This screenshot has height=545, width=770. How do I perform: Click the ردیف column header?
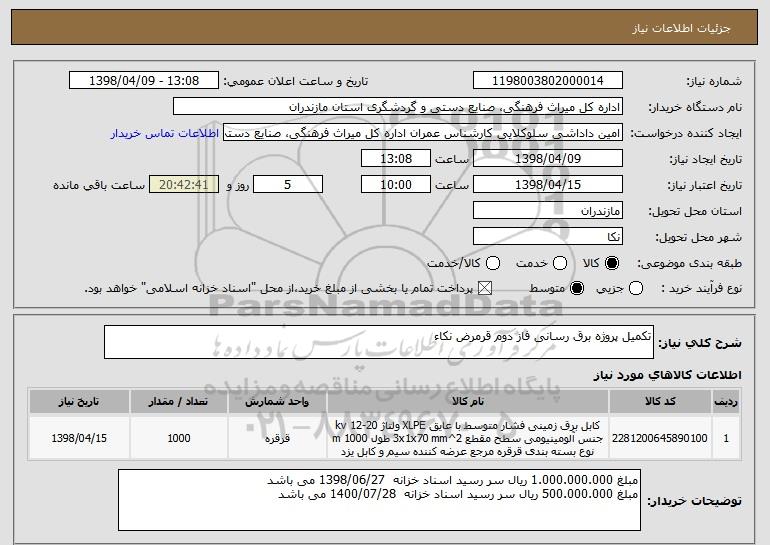[726, 402]
